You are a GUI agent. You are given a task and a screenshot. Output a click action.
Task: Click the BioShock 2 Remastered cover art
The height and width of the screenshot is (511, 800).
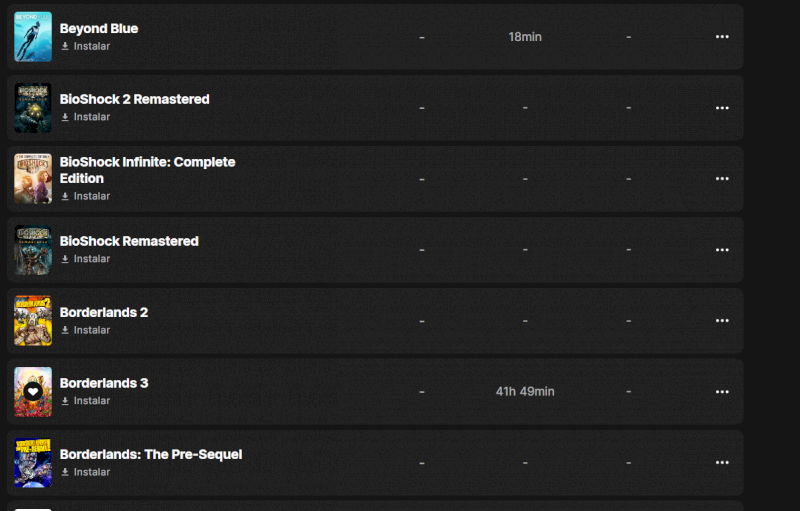pos(33,108)
